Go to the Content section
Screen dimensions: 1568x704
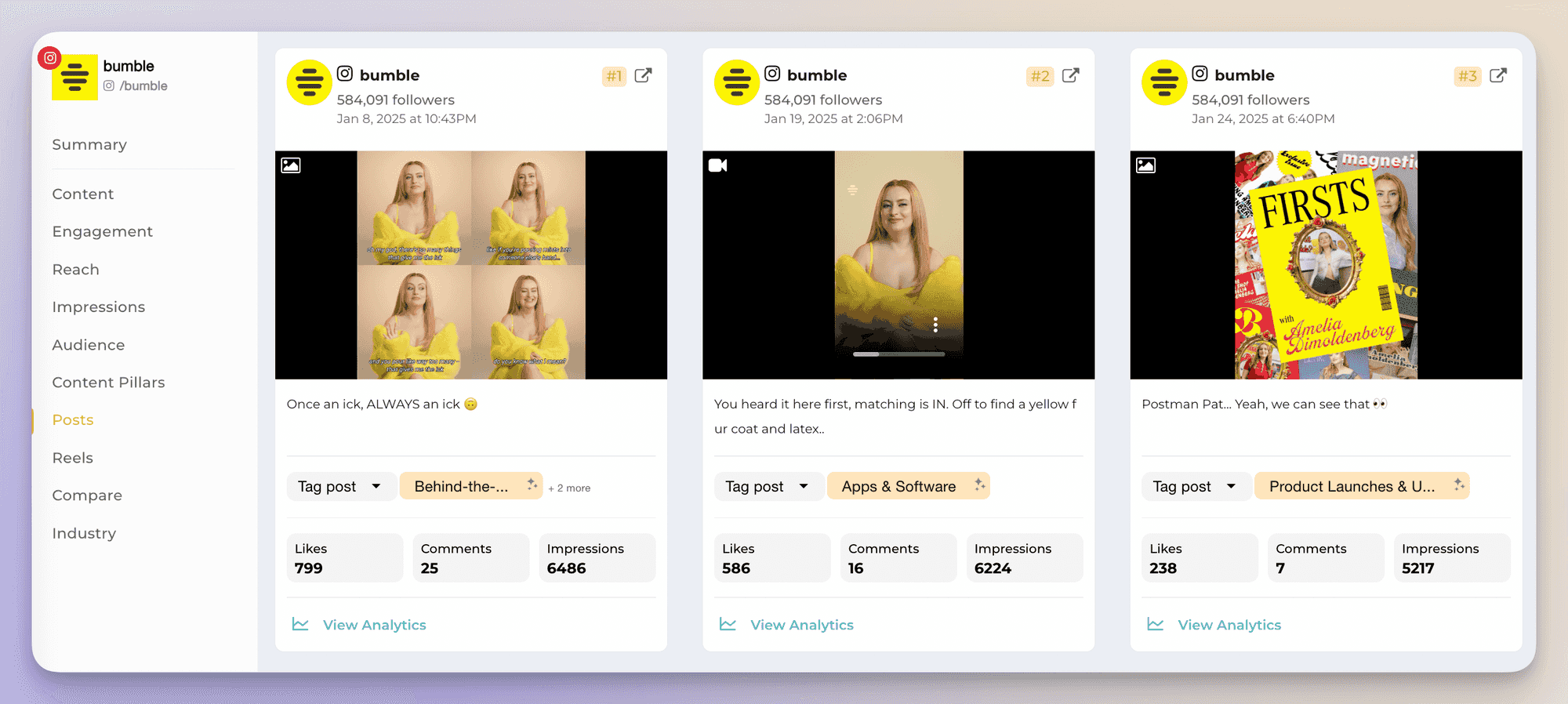[x=83, y=194]
